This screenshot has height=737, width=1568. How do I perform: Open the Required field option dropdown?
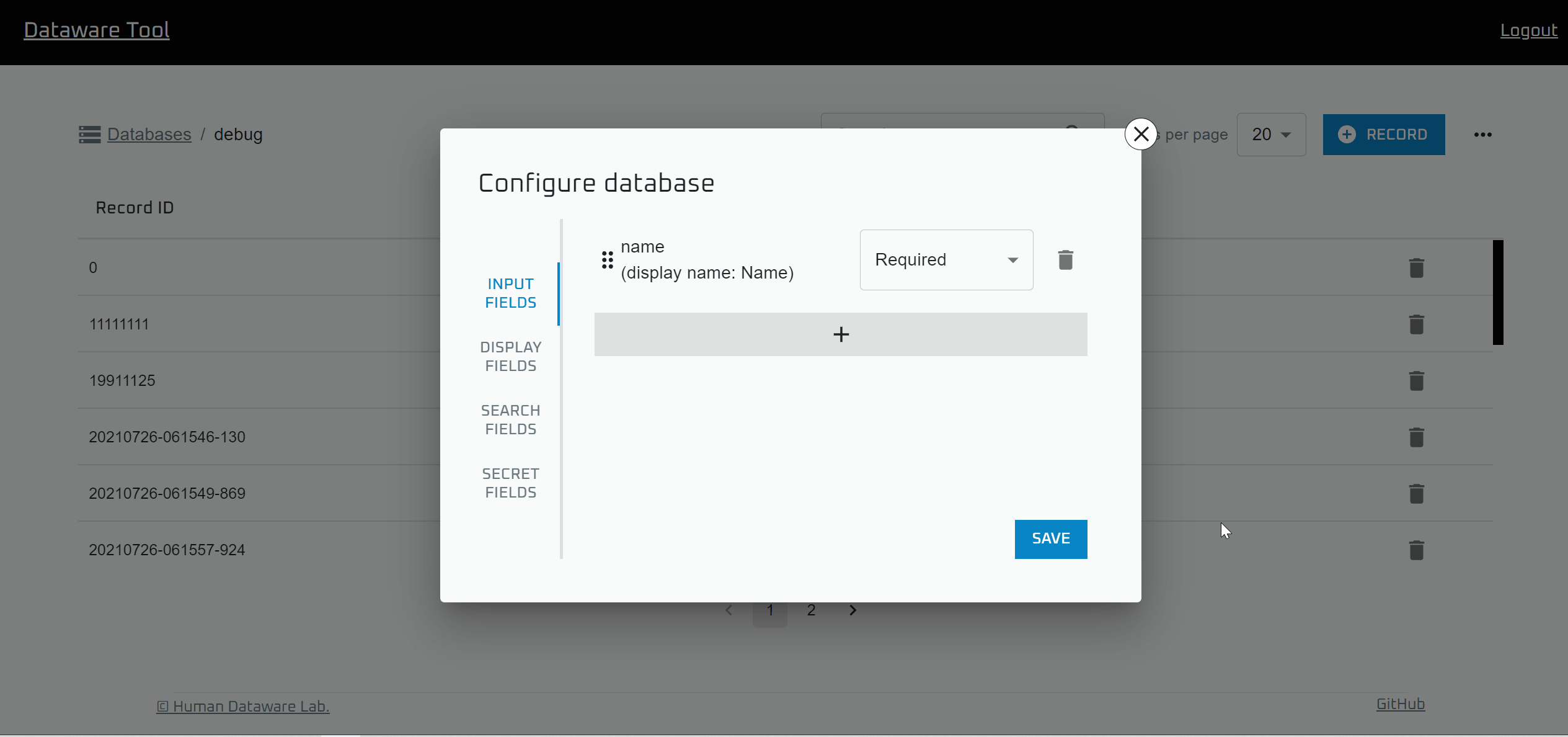946,259
